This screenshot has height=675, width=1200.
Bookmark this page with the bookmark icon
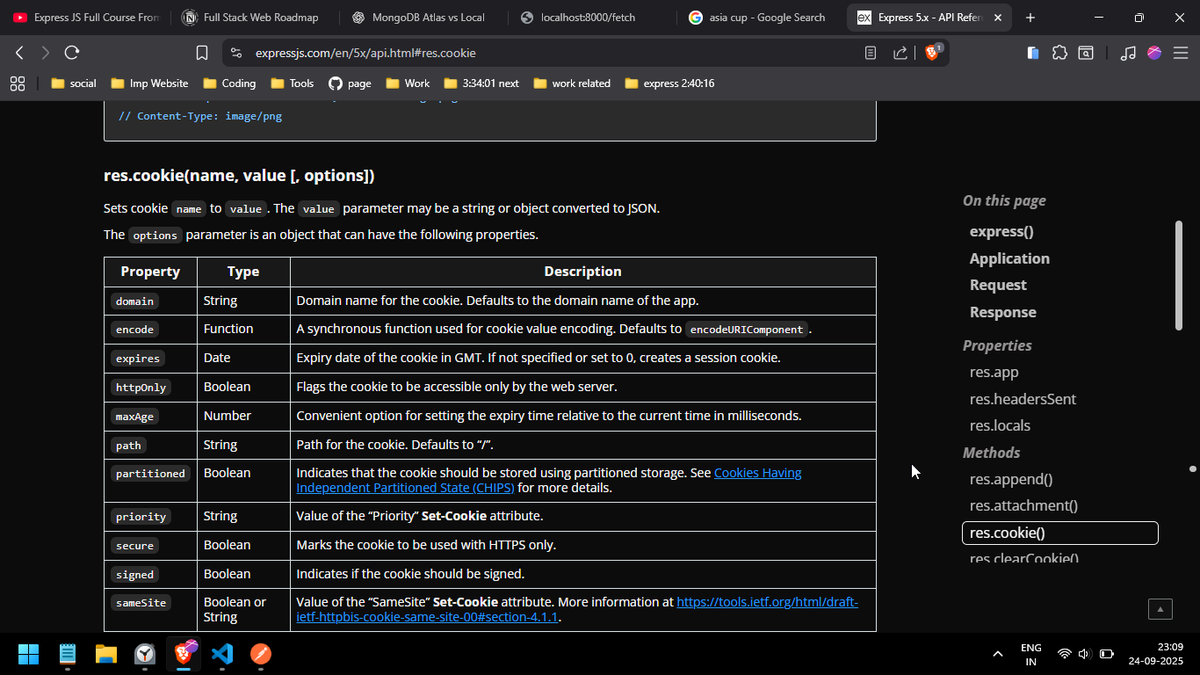[x=201, y=52]
